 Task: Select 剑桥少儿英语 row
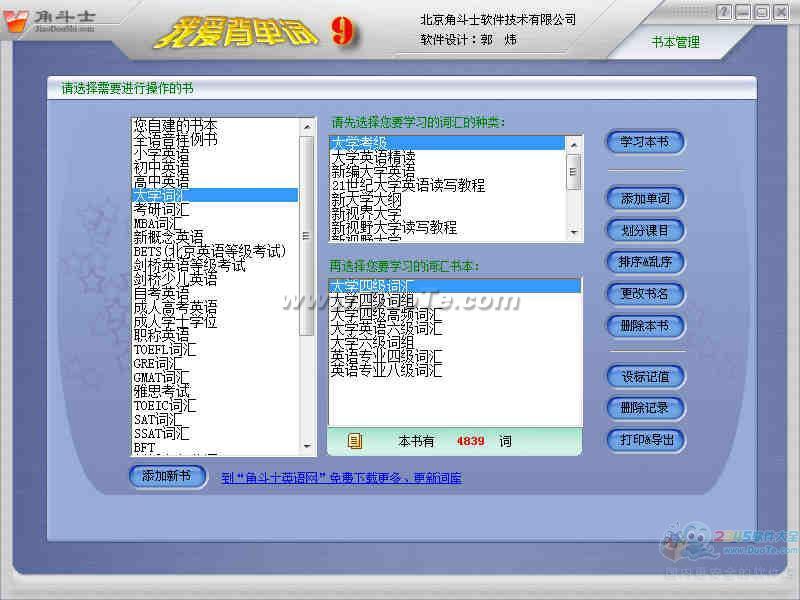pos(215,279)
